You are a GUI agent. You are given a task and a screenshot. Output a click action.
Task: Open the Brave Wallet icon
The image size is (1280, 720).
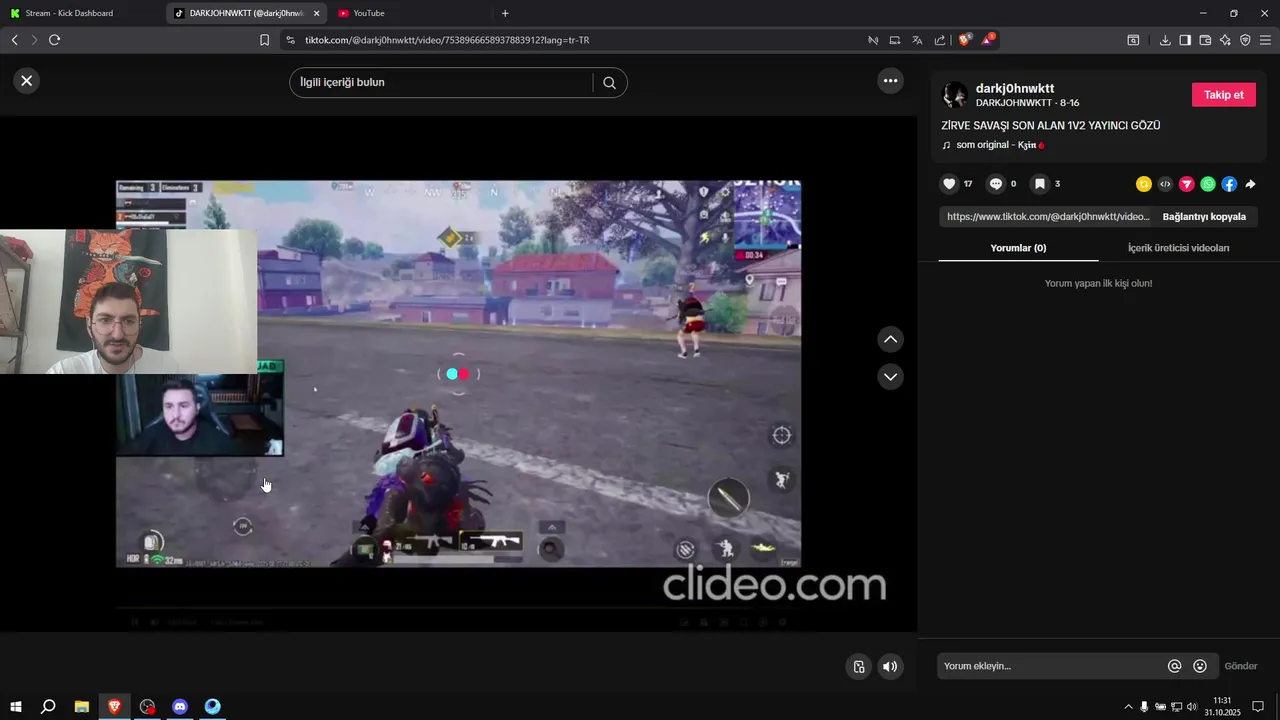click(1205, 40)
